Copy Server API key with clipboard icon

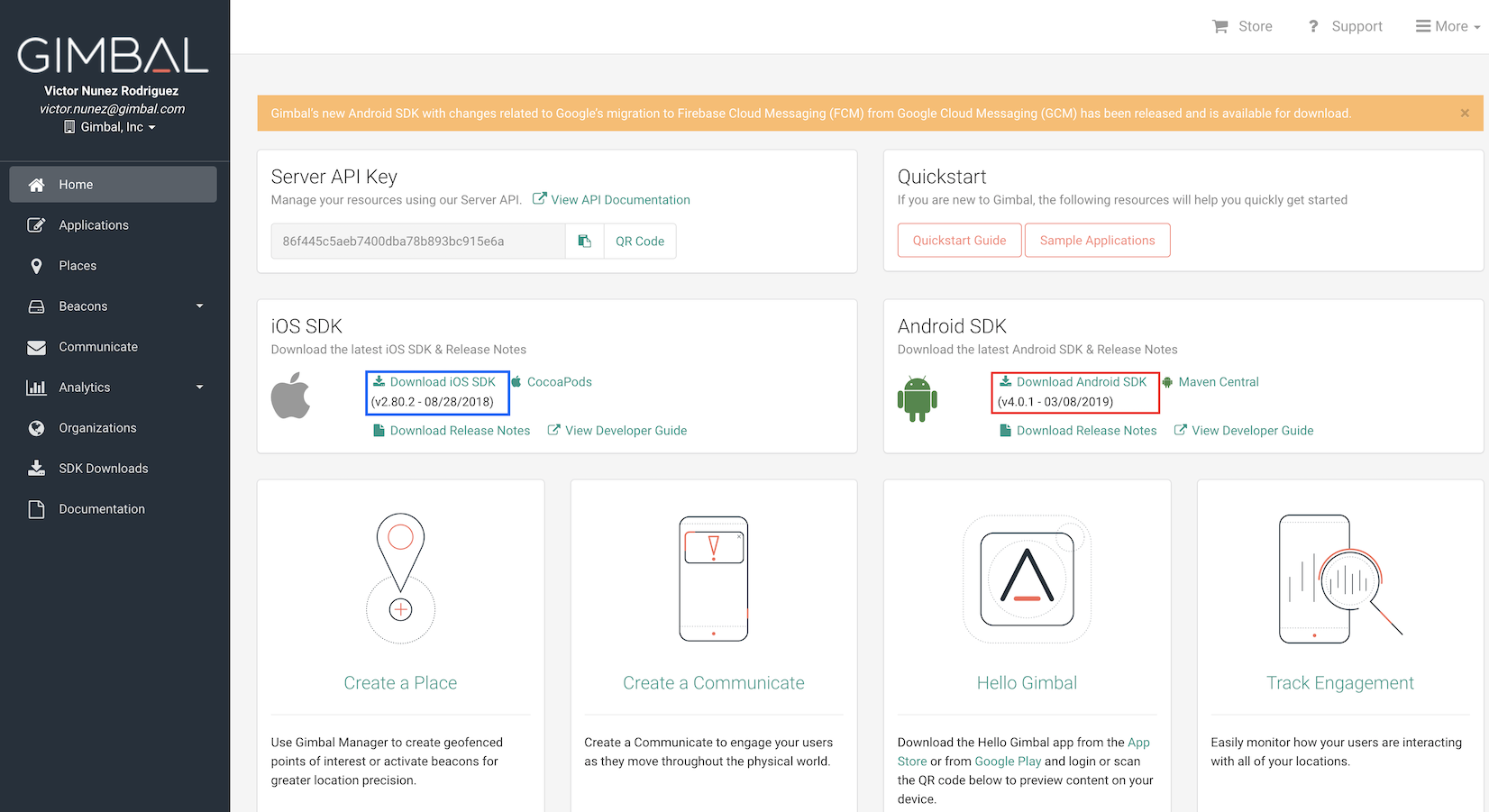[x=584, y=241]
